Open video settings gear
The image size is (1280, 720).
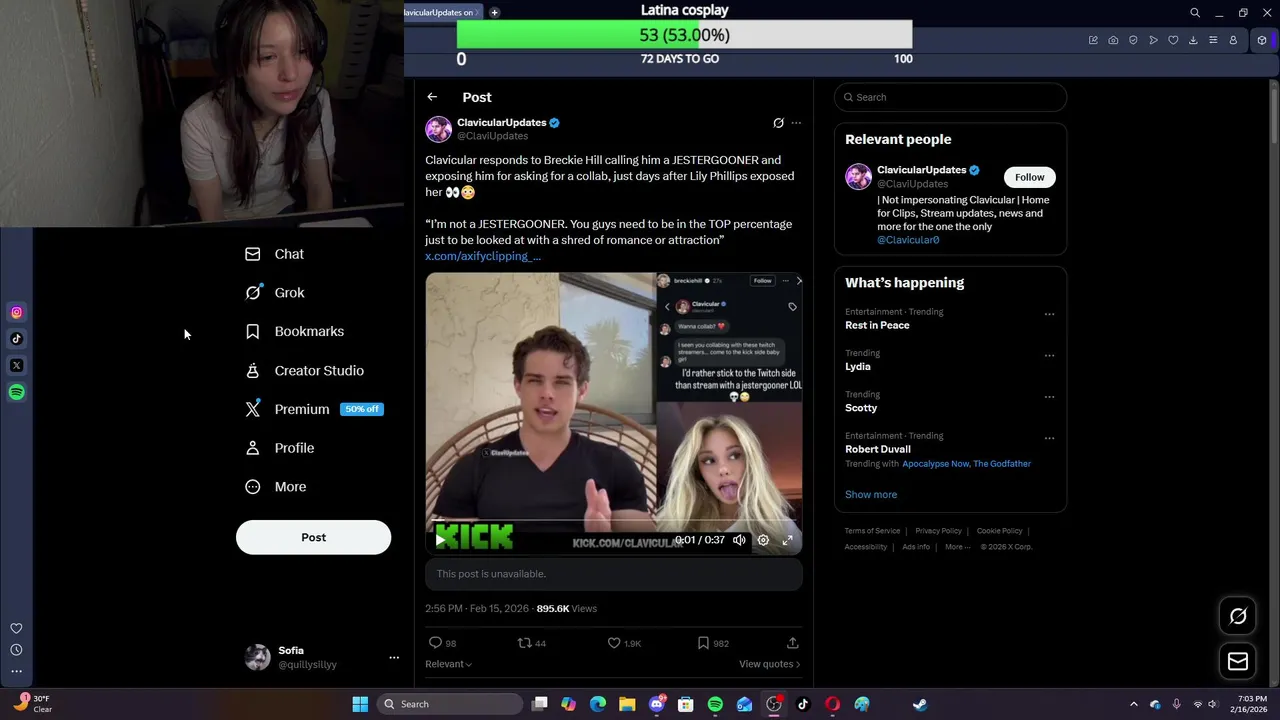click(x=763, y=540)
